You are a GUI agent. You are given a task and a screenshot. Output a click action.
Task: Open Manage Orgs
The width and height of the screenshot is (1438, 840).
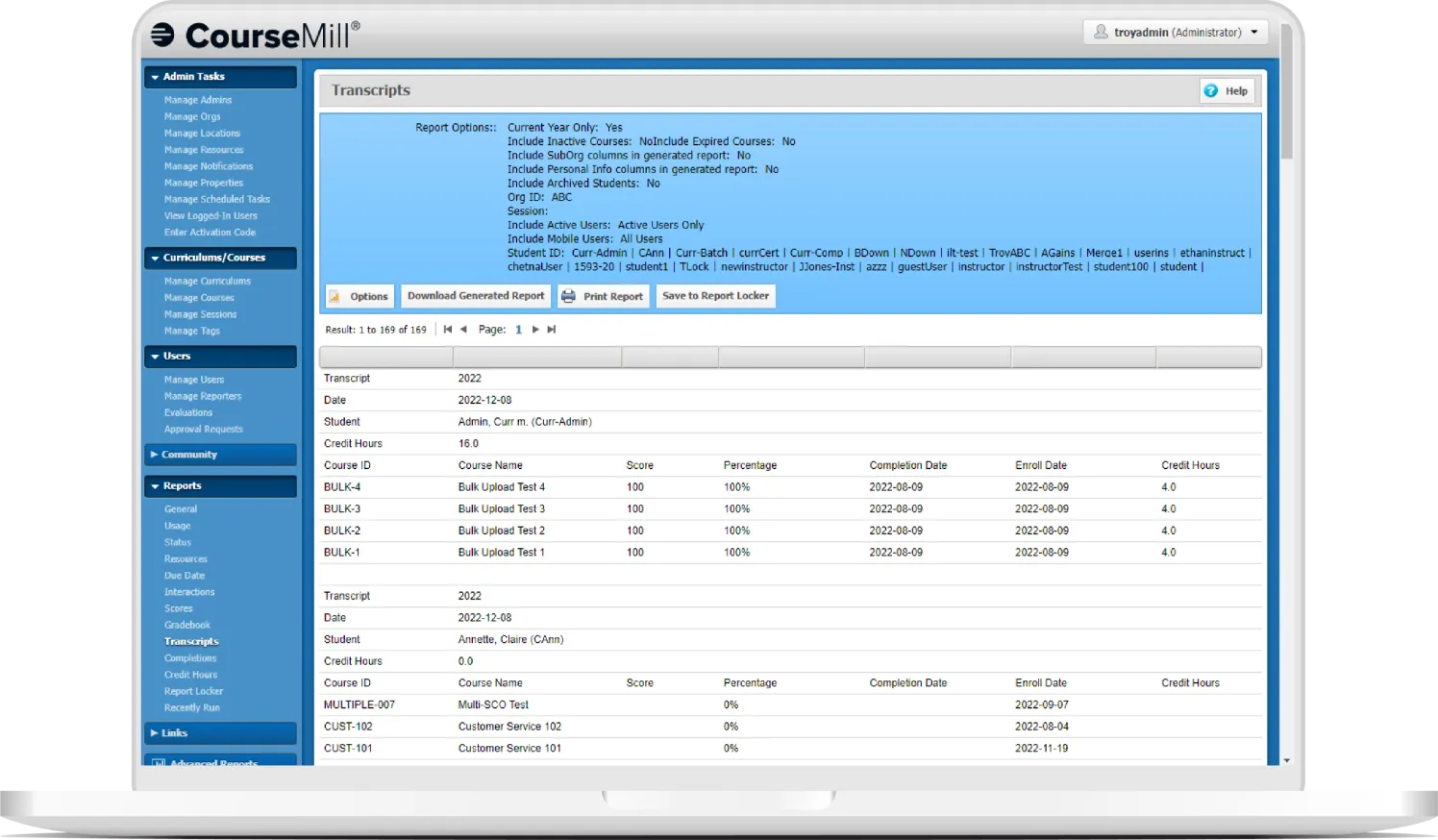click(192, 116)
